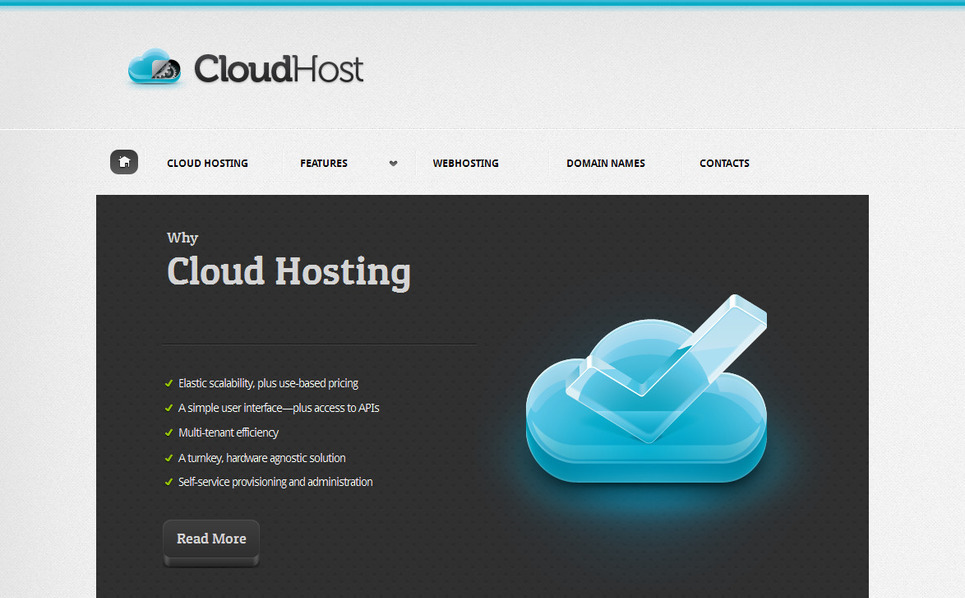Click the Read More button
Screen dimensions: 965x598
click(x=211, y=543)
